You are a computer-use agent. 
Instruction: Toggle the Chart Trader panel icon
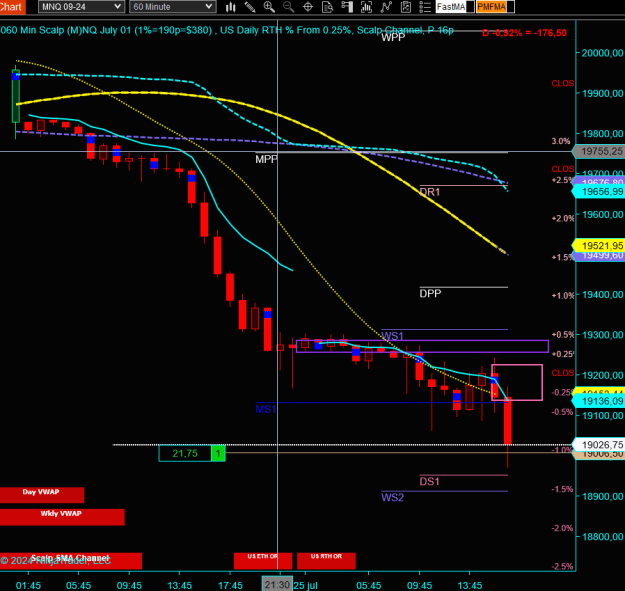347,7
